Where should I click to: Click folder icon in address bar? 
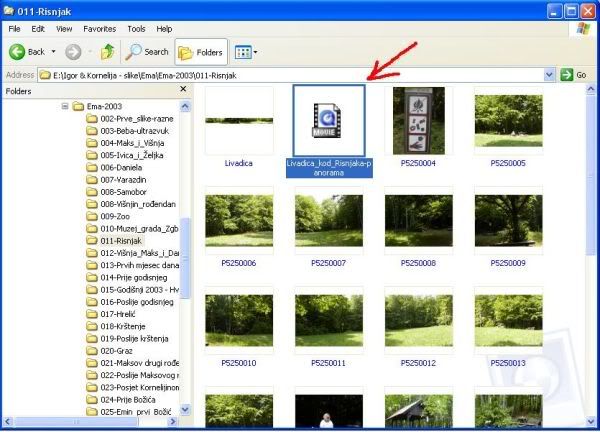coord(45,75)
